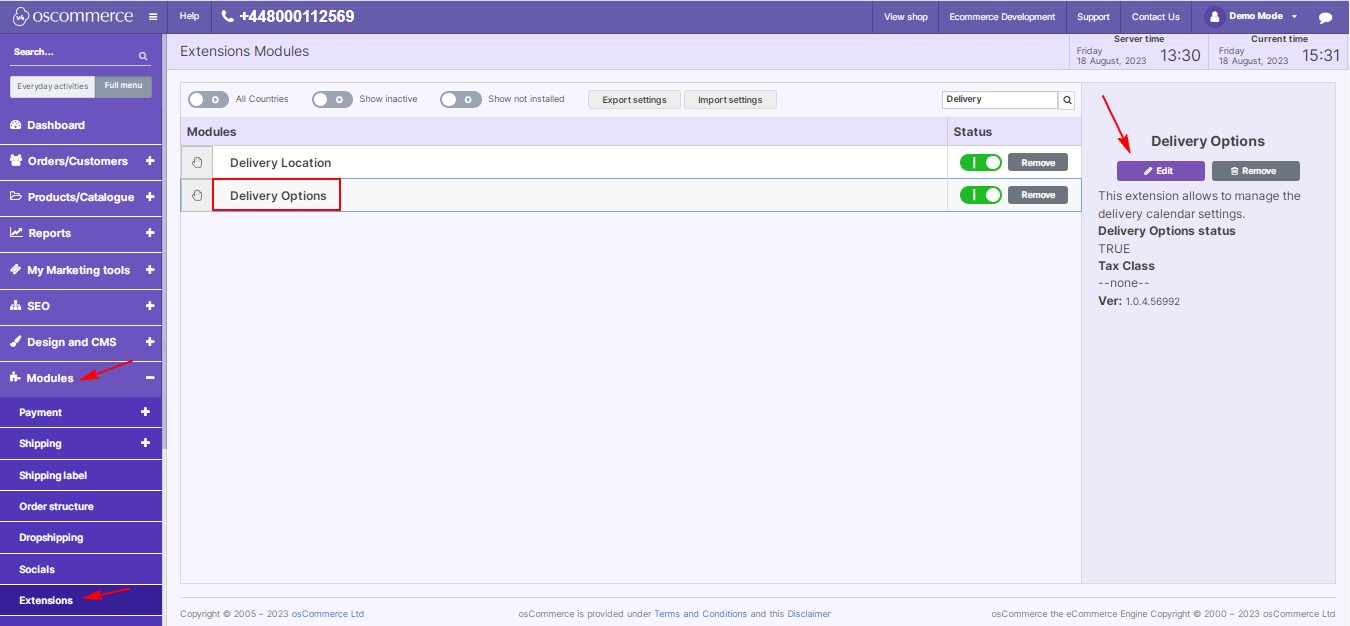The width and height of the screenshot is (1350, 626).
Task: Click the Reports chart icon
Action: (16, 233)
